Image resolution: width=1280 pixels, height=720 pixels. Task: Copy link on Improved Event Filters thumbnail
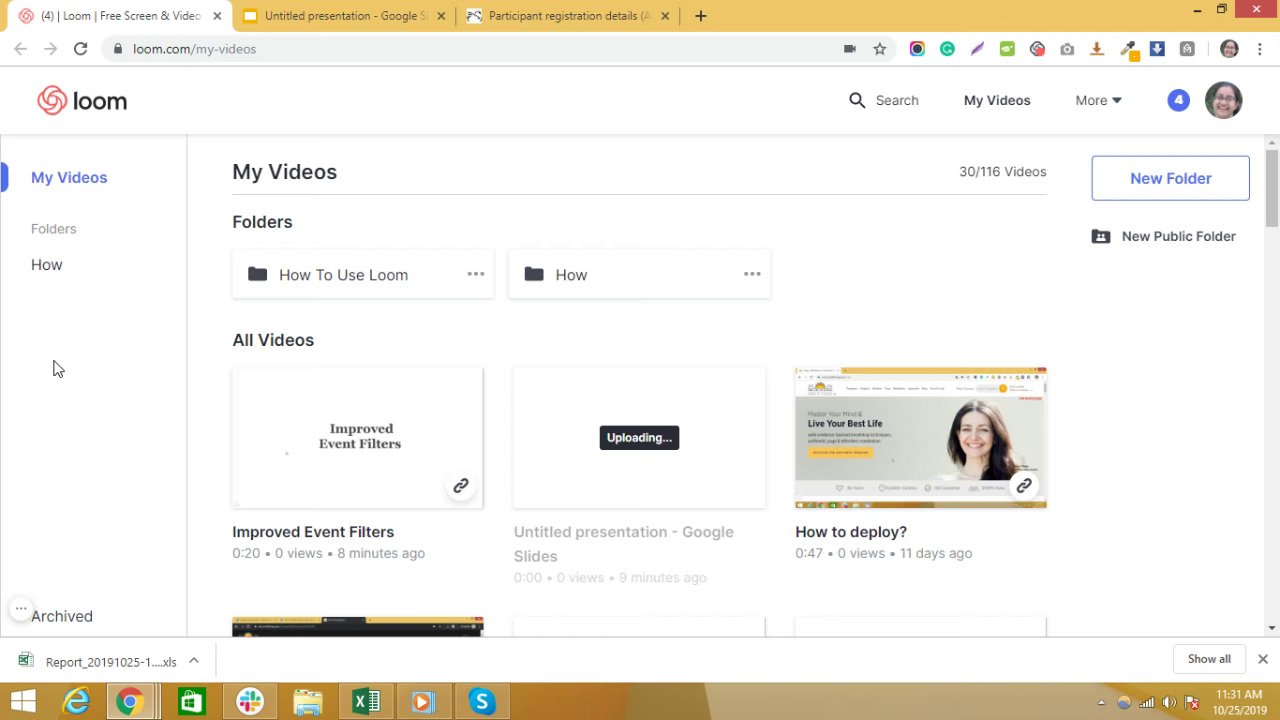click(460, 486)
